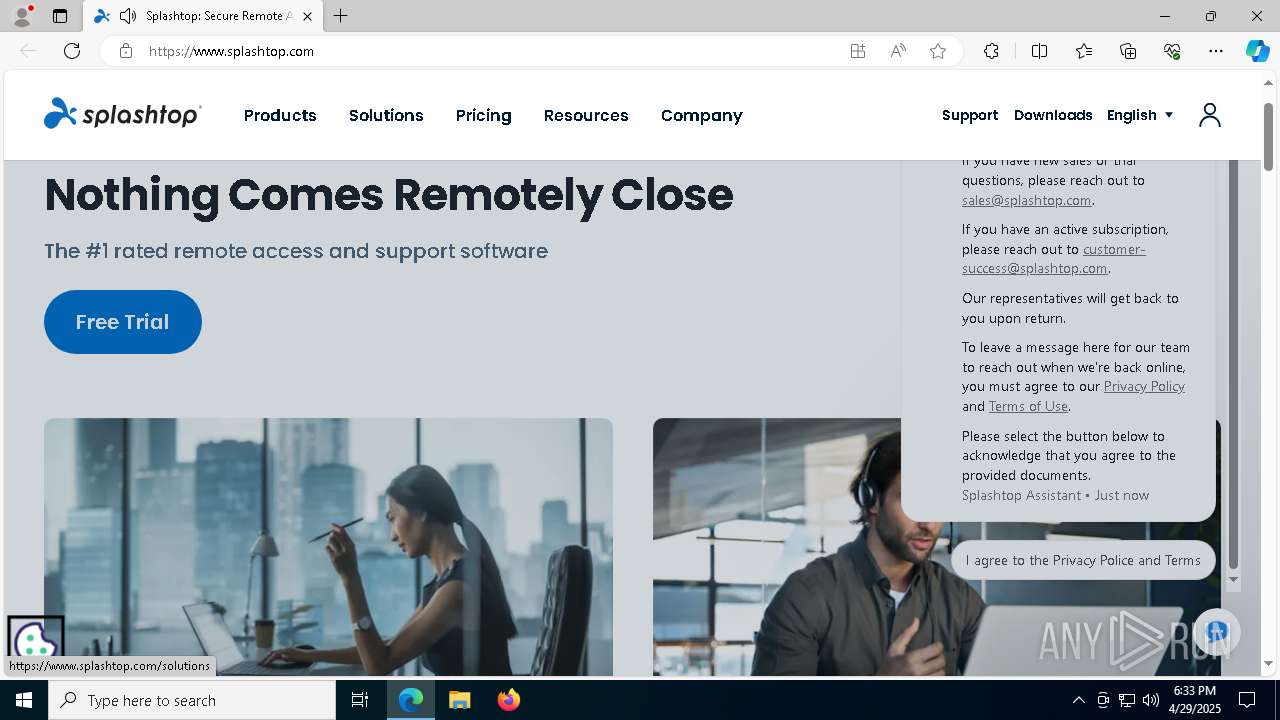Click sales@splashtop.com email link
The width and height of the screenshot is (1280, 720).
click(1026, 200)
